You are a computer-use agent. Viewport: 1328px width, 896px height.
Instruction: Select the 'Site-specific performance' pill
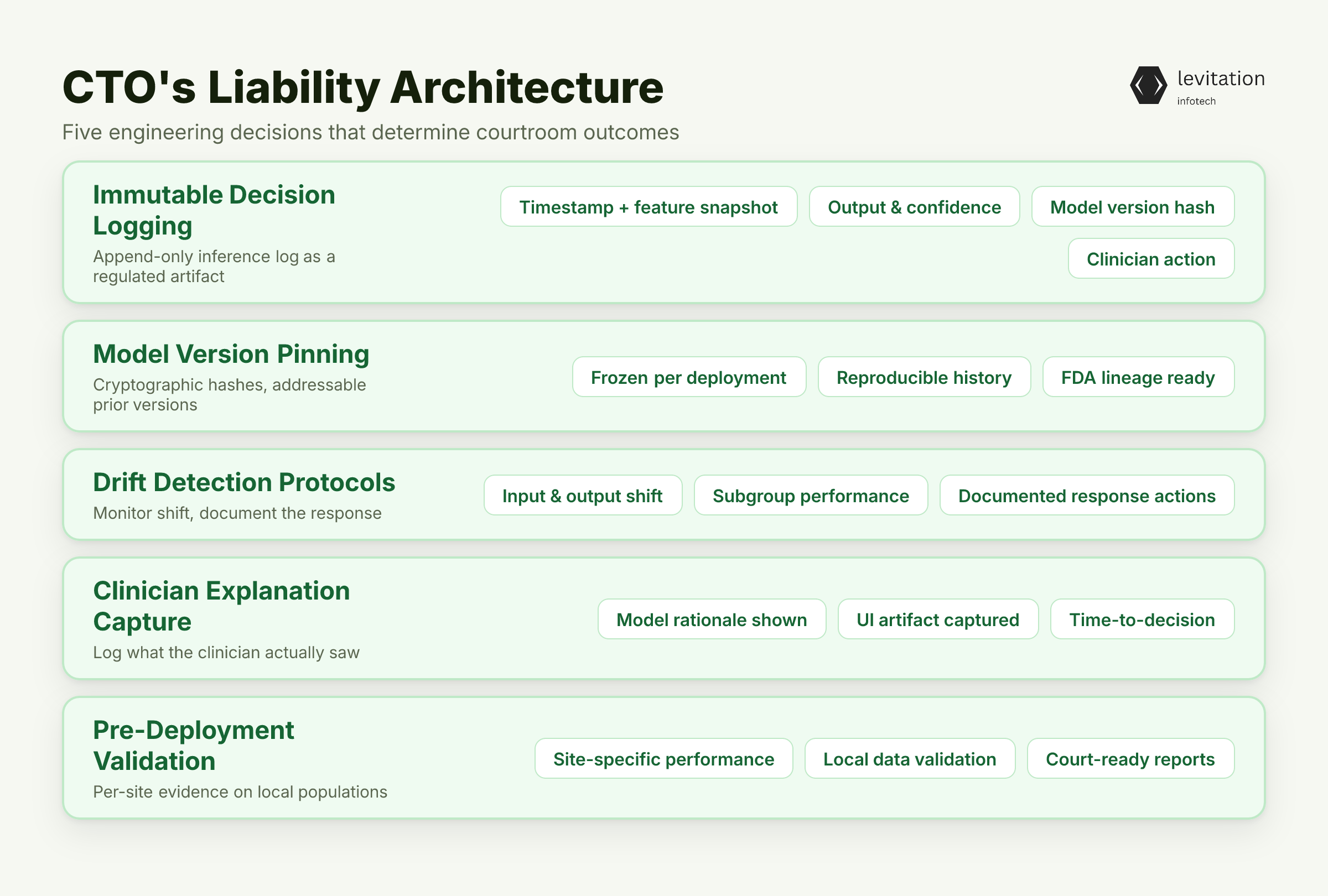[x=663, y=758]
